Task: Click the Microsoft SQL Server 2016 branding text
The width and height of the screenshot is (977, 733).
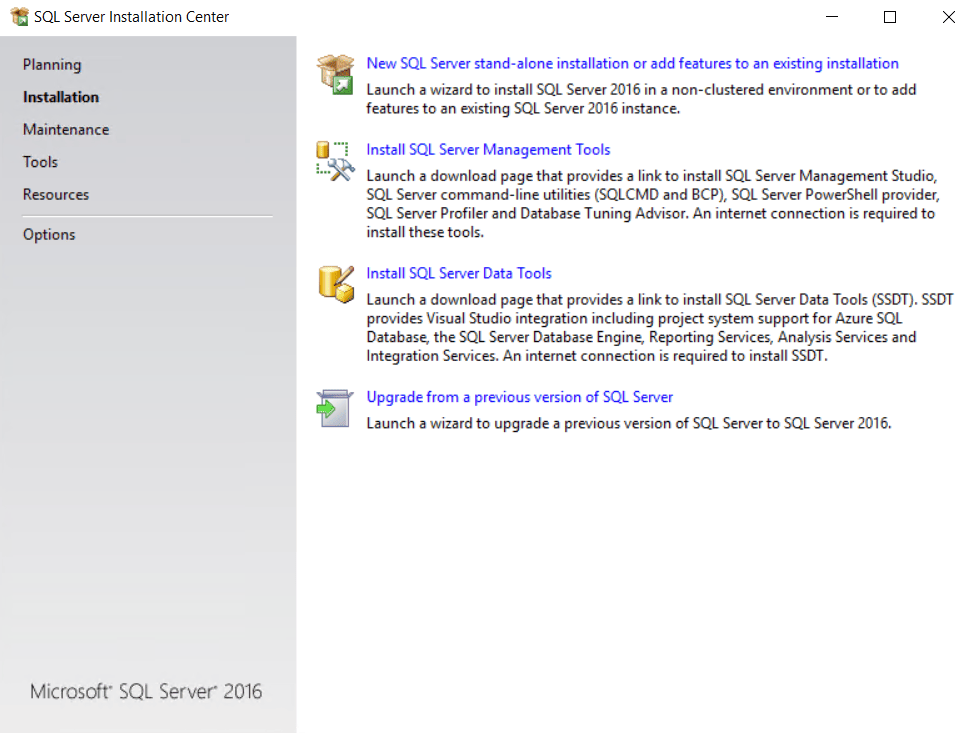Action: [x=146, y=690]
